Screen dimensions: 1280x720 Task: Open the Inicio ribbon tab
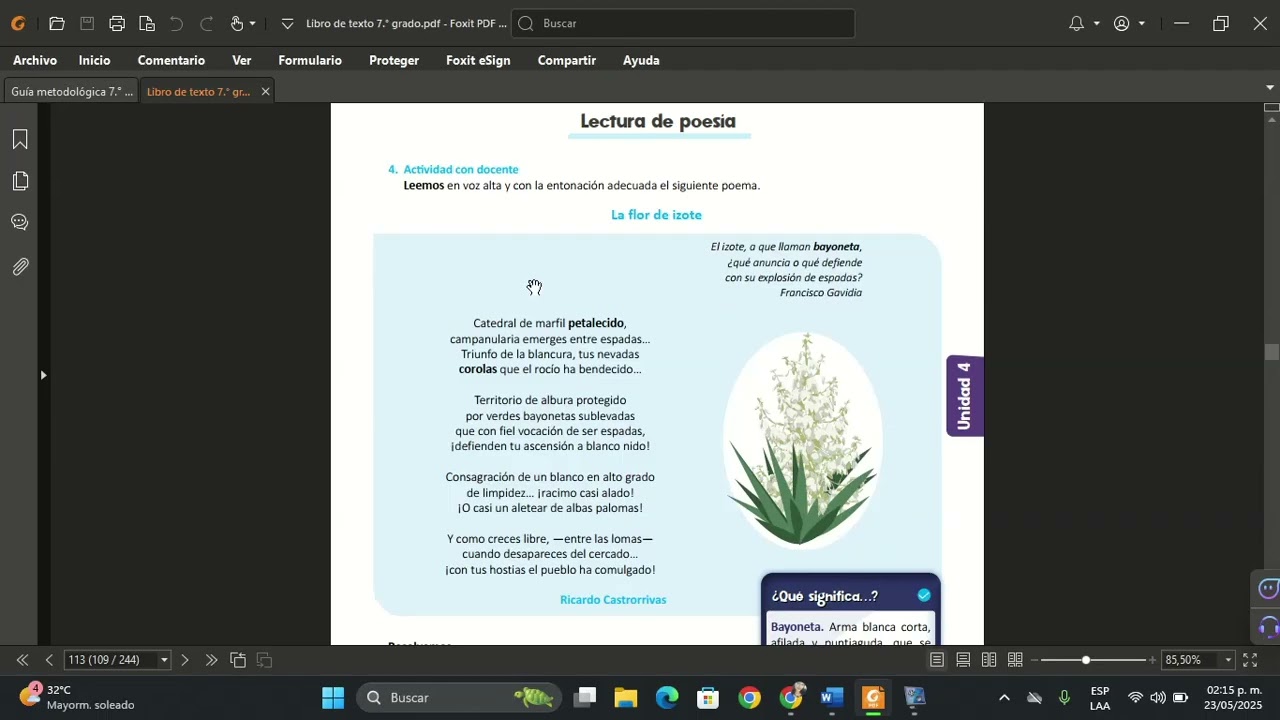(x=95, y=60)
